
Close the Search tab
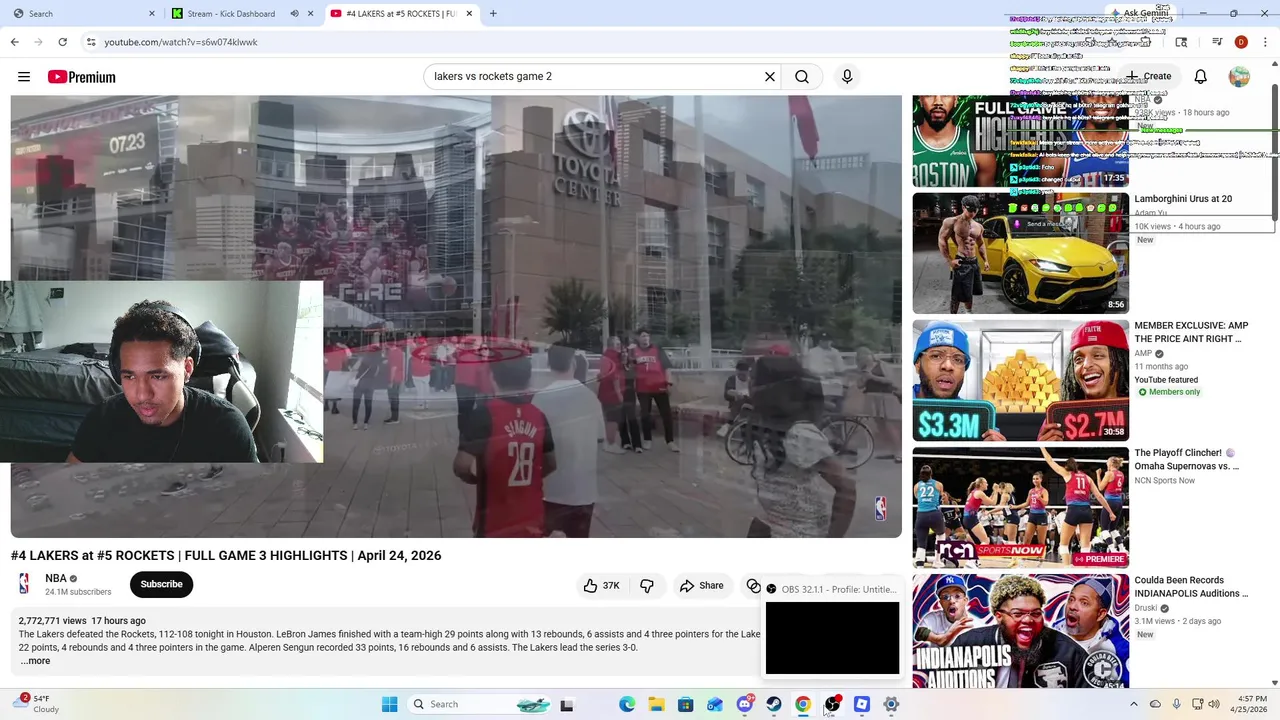click(x=152, y=14)
